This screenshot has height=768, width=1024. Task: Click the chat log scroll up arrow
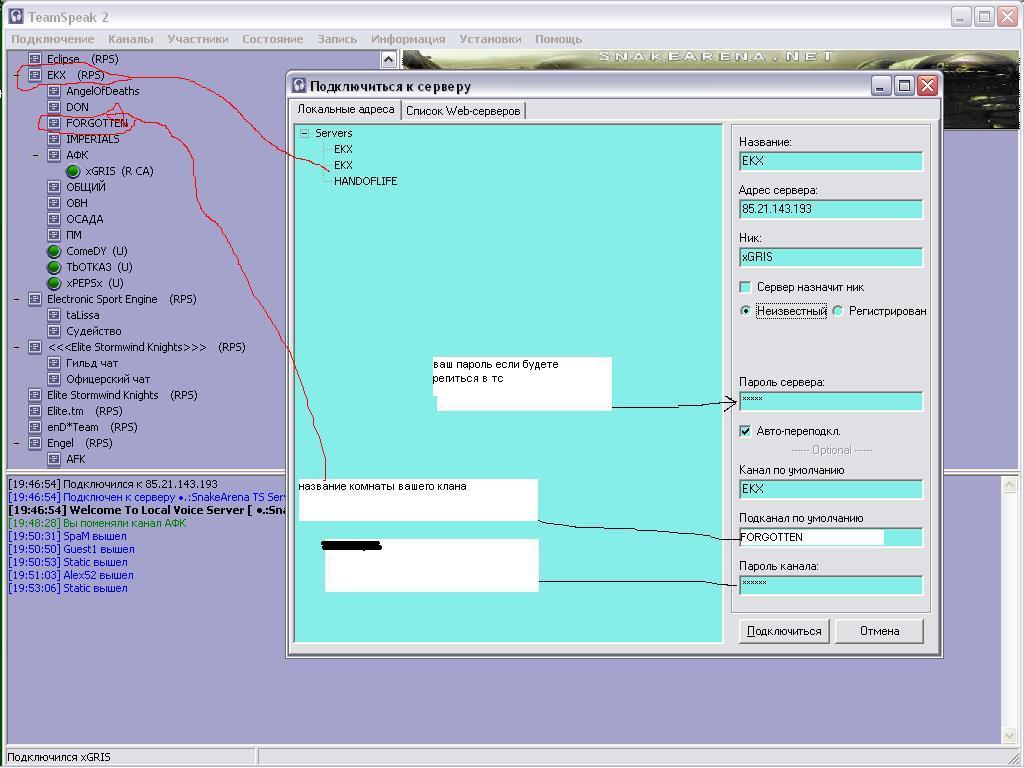(1010, 485)
